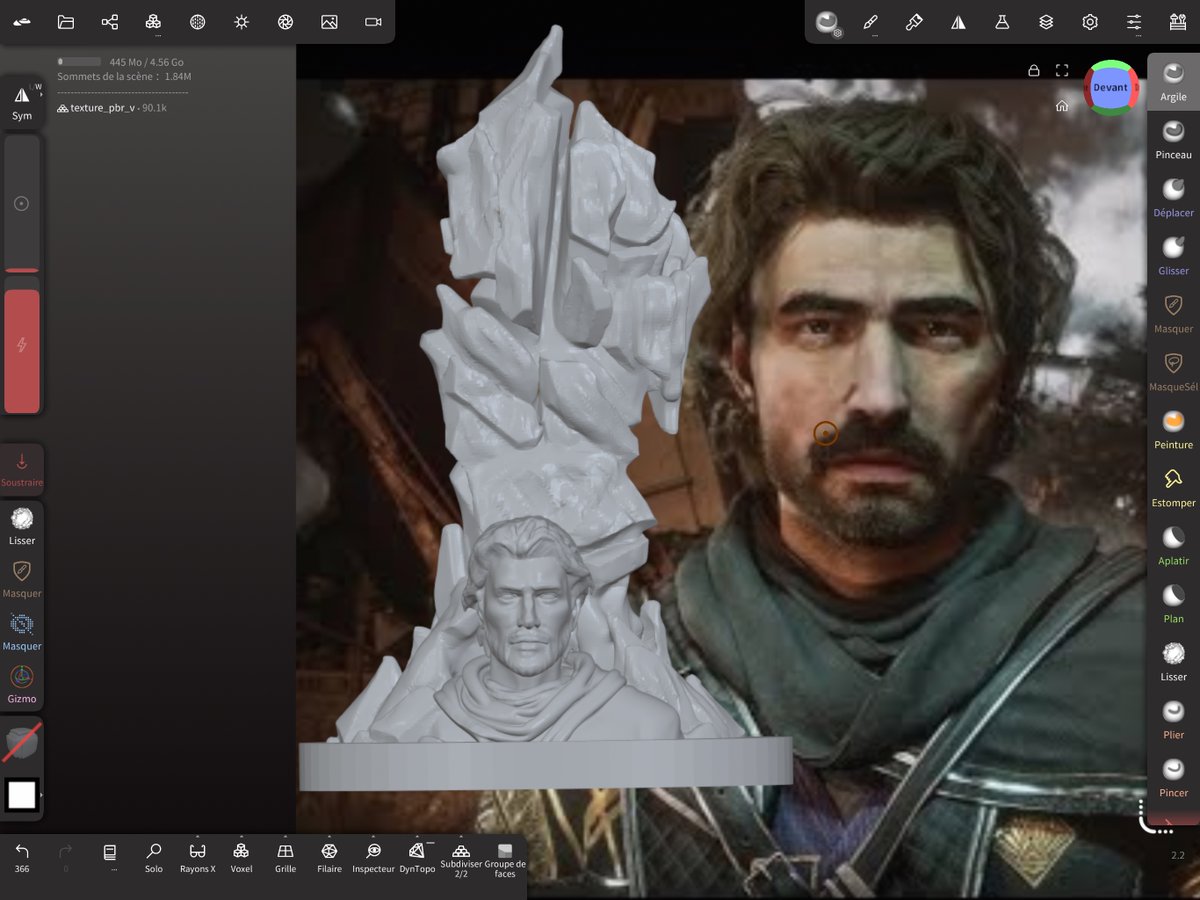
Task: Open the Files folder menu
Action: pyautogui.click(x=66, y=22)
